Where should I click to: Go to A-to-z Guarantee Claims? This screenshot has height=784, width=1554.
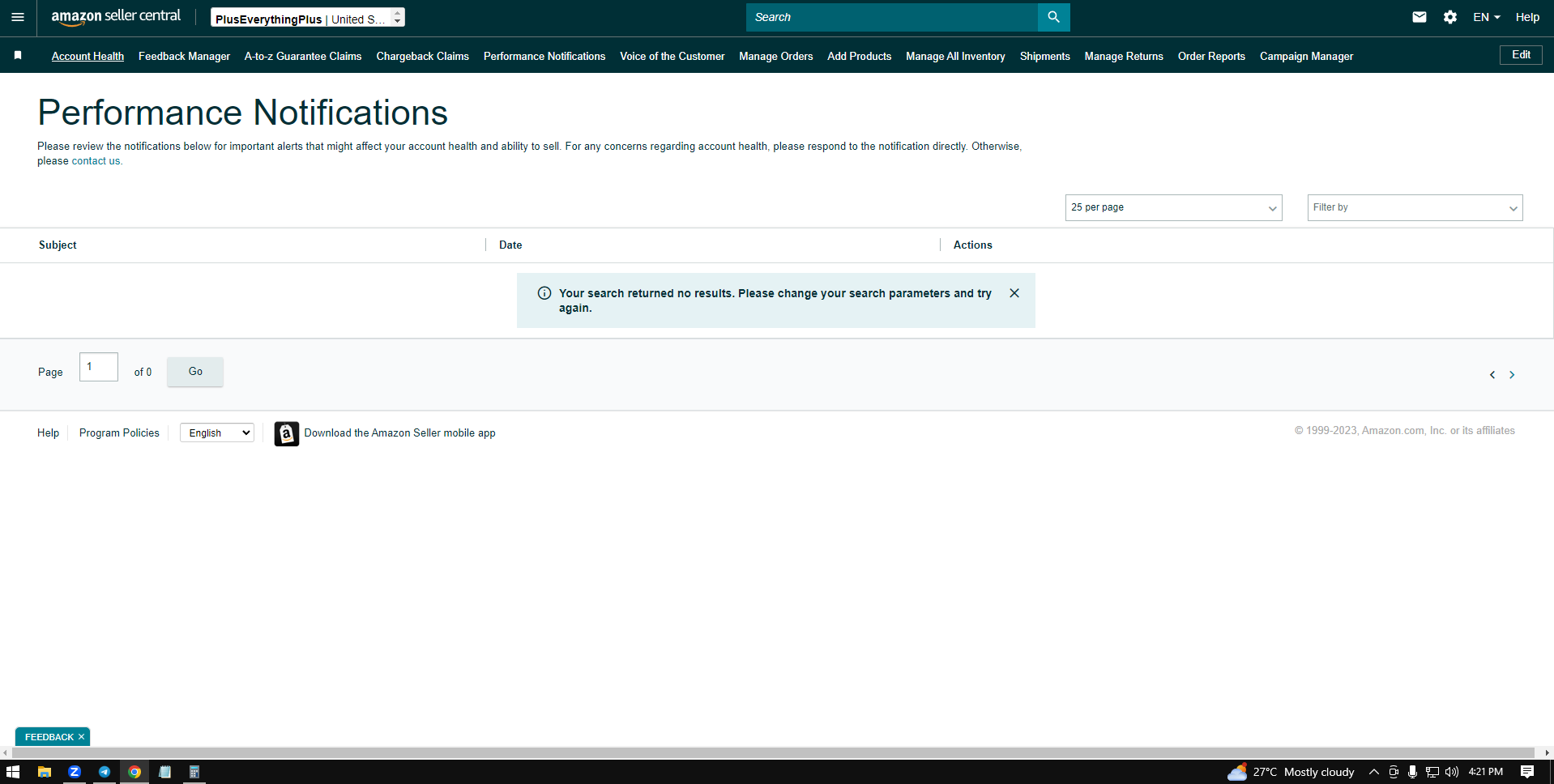pyautogui.click(x=303, y=56)
